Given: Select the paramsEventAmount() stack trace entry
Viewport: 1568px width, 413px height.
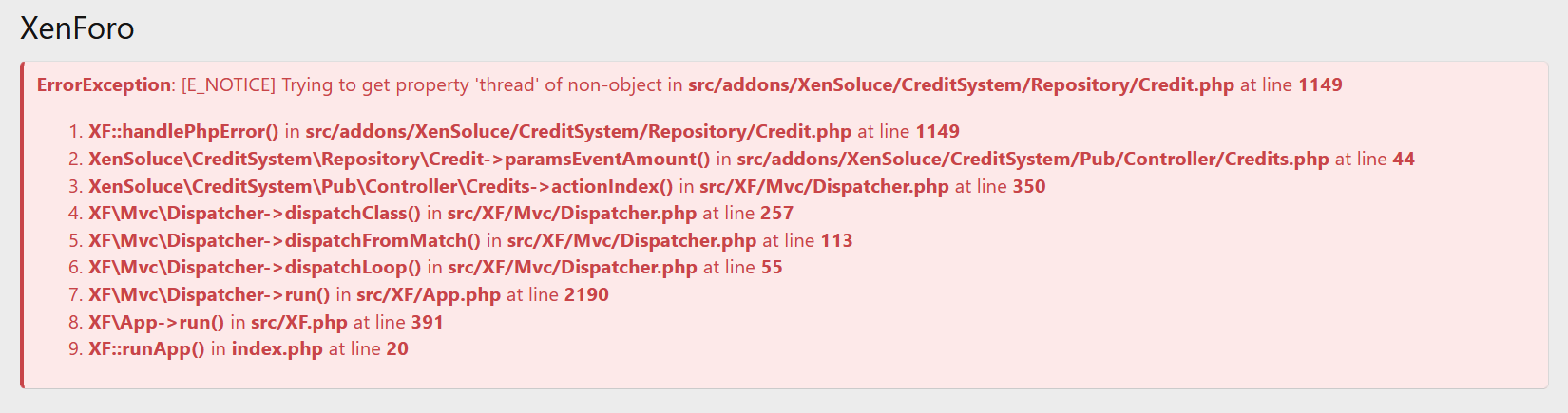Looking at the screenshot, I should 399,159.
